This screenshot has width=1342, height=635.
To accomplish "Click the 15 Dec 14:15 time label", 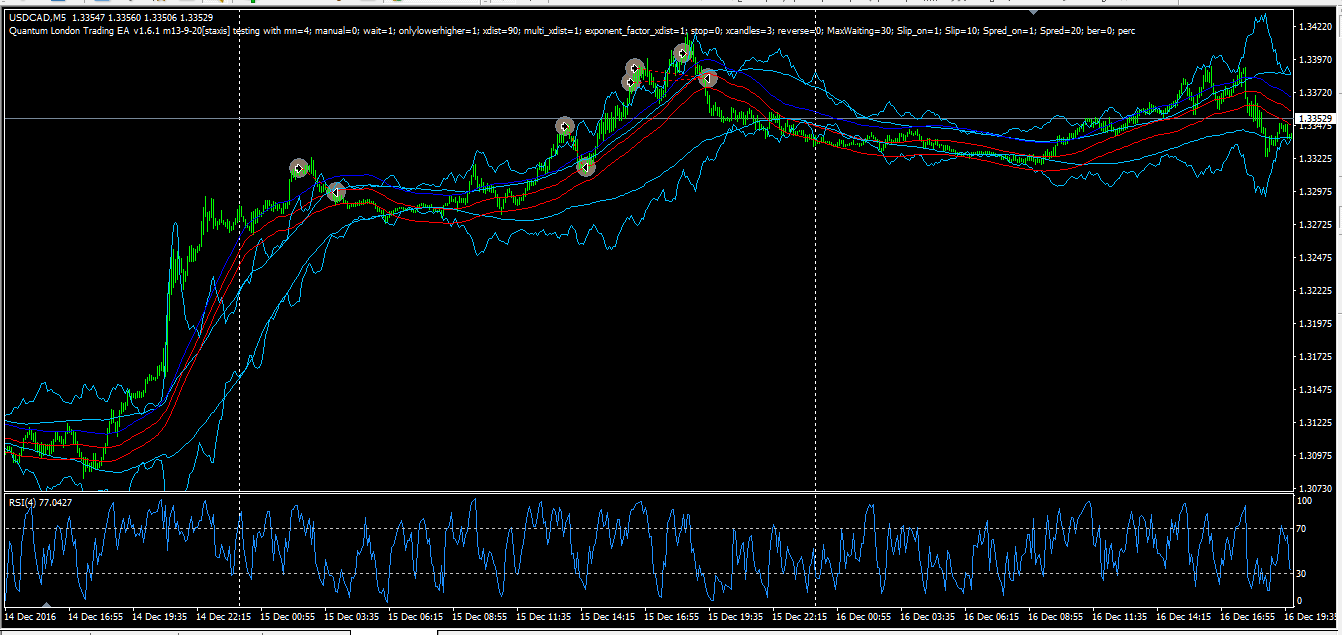I will (x=606, y=618).
